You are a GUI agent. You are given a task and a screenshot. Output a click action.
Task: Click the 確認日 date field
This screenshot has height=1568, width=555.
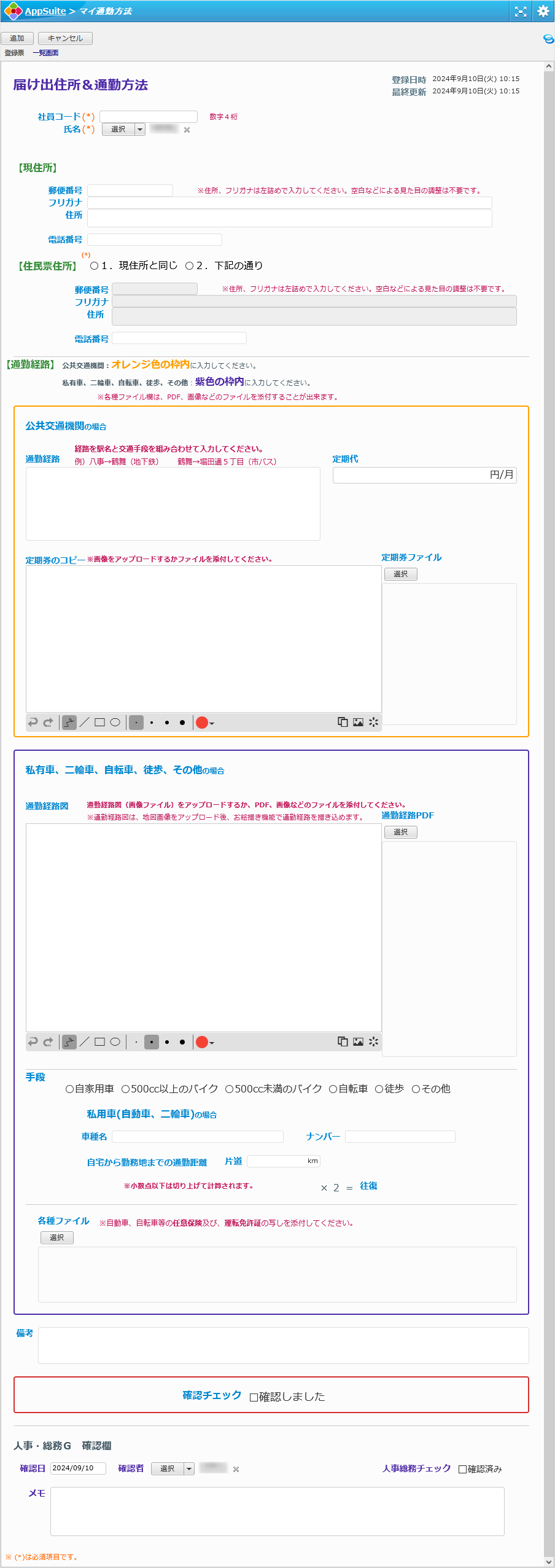[x=78, y=1468]
